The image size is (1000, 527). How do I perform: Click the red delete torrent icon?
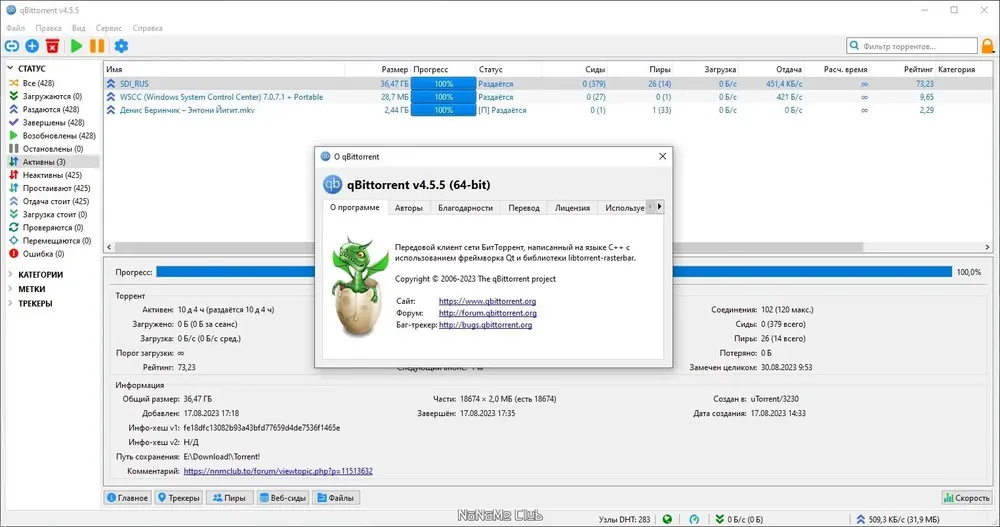point(53,46)
